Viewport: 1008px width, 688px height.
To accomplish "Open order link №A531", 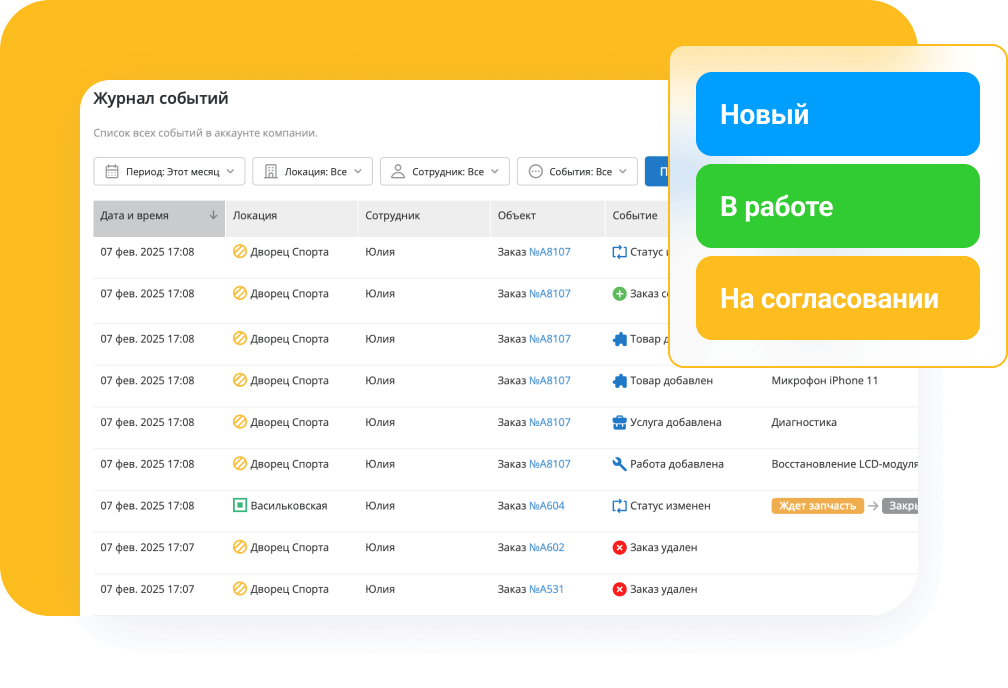I will (546, 589).
